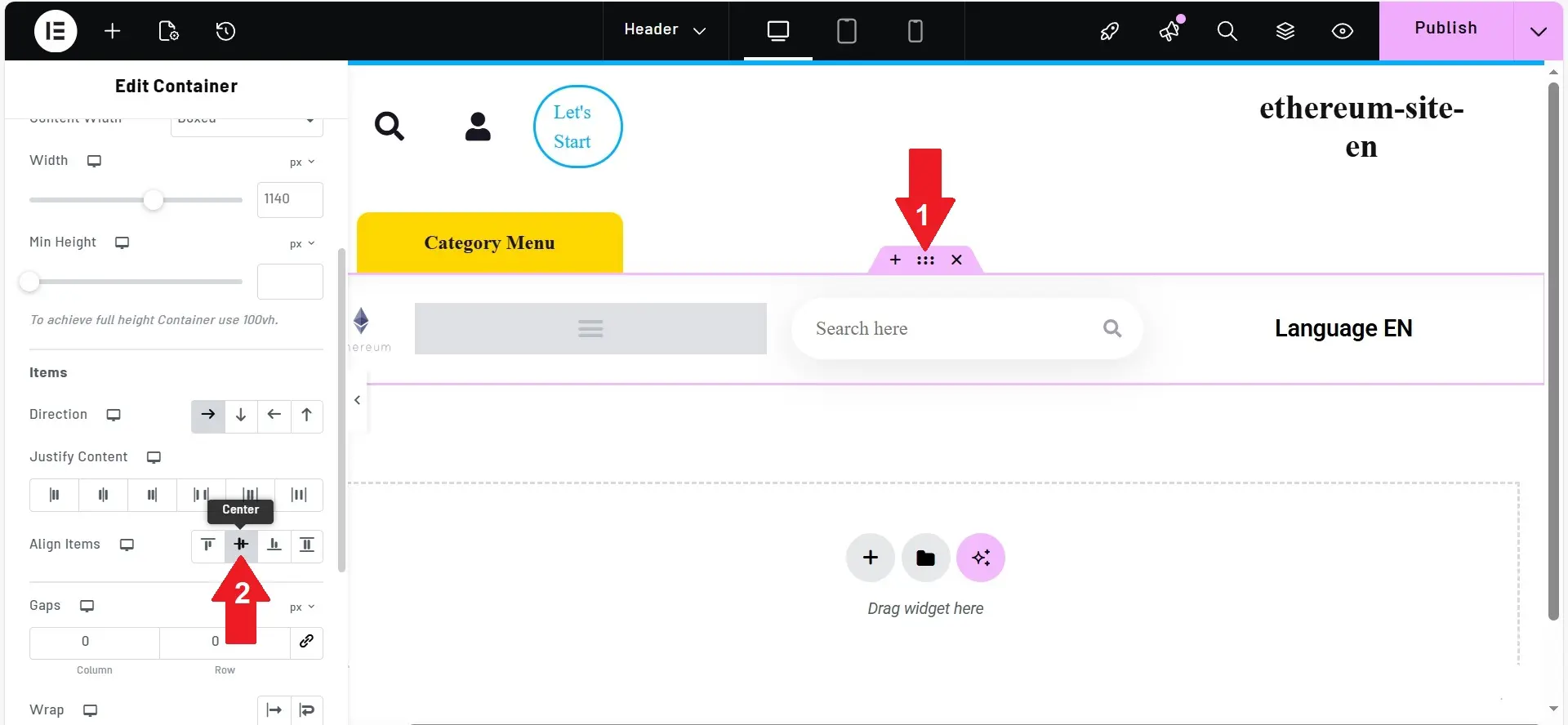The height and width of the screenshot is (725, 1568).
Task: Toggle Wrap responsive device icon
Action: coord(91,710)
